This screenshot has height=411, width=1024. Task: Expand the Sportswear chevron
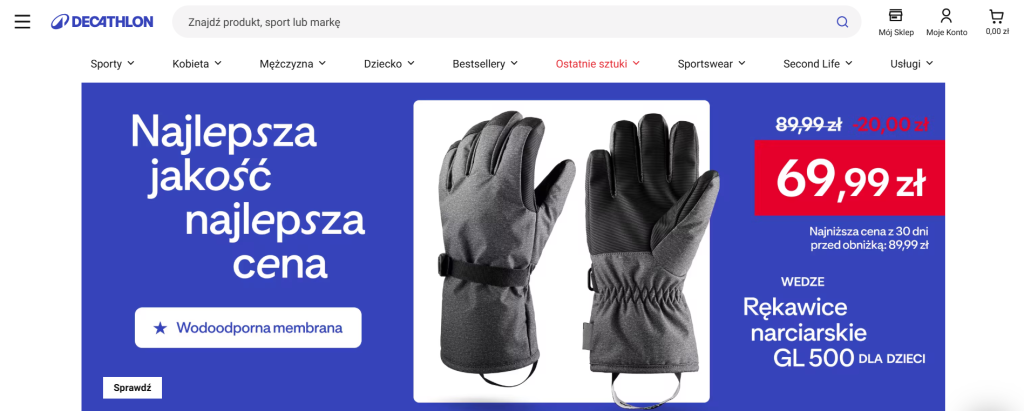[742, 63]
